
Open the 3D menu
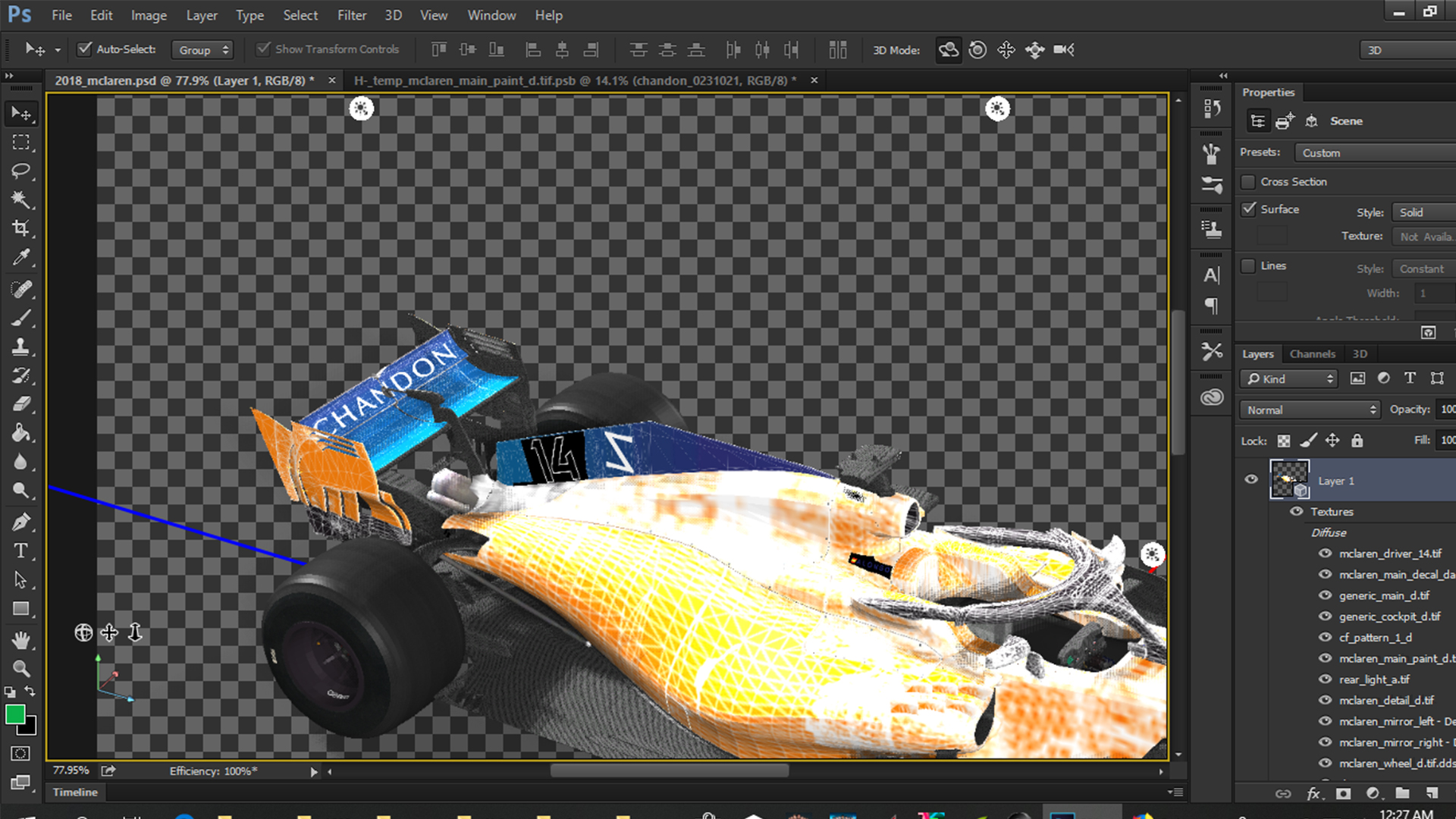click(x=393, y=15)
